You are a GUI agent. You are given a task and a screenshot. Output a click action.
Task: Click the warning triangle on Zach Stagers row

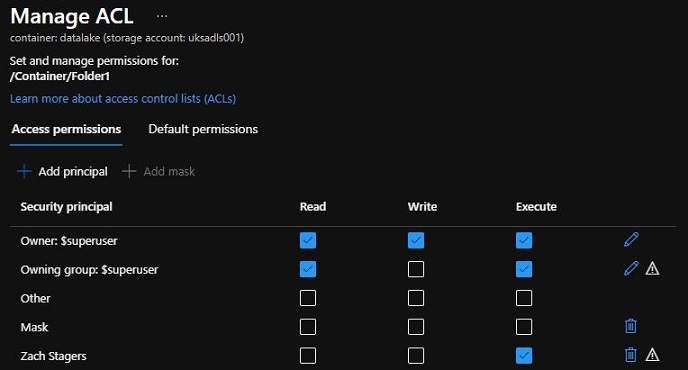pos(652,355)
